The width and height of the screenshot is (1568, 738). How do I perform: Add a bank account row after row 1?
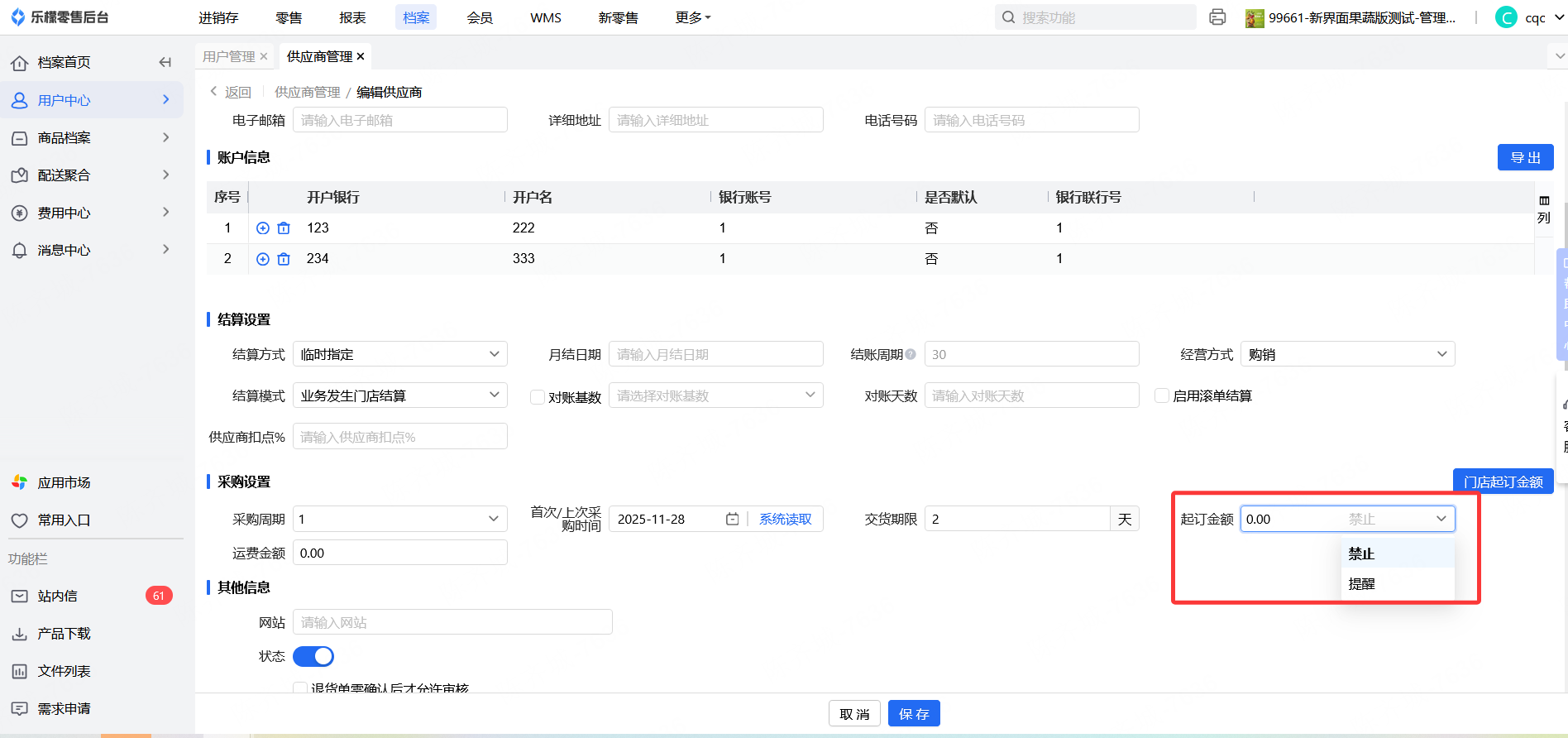tap(263, 228)
